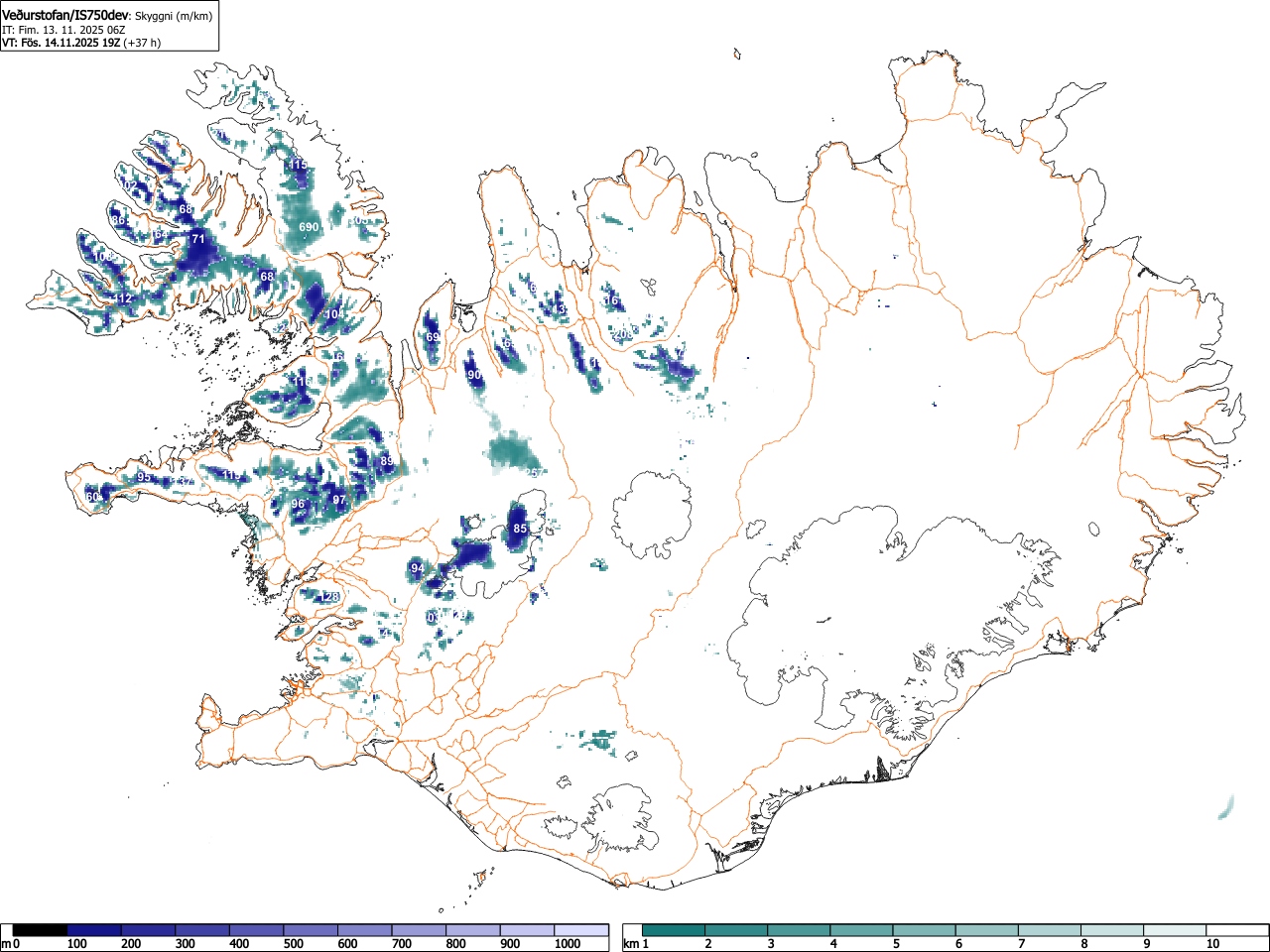Click the 800 tick label on meter scale
Image resolution: width=1270 pixels, height=952 pixels.
pyautogui.click(x=455, y=944)
